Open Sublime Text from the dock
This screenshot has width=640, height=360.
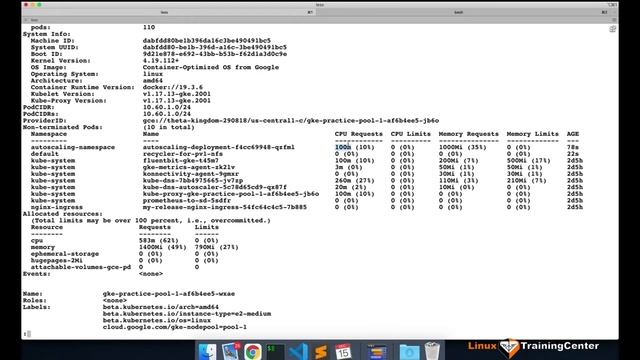(321, 351)
